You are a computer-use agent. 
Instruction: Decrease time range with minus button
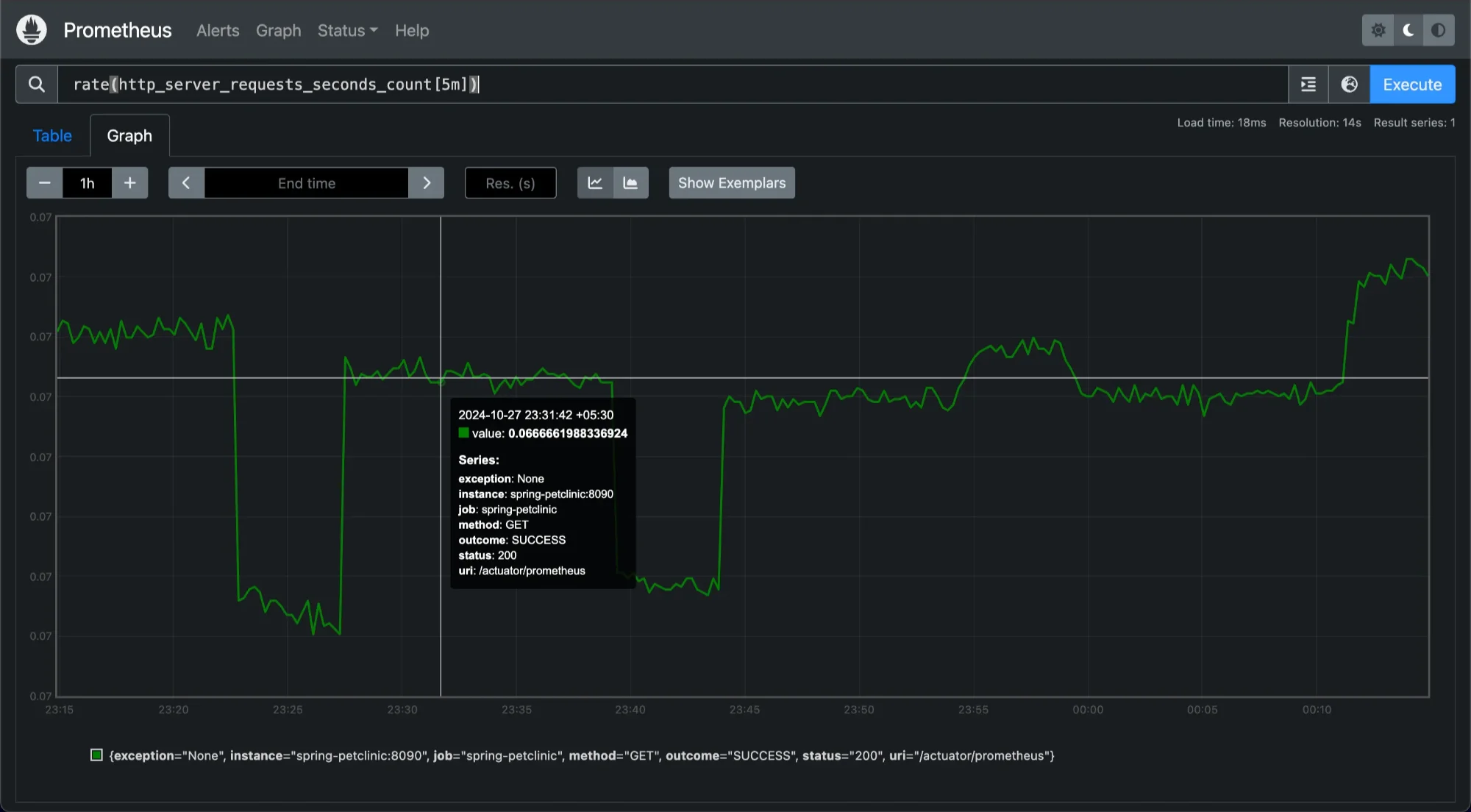click(44, 183)
